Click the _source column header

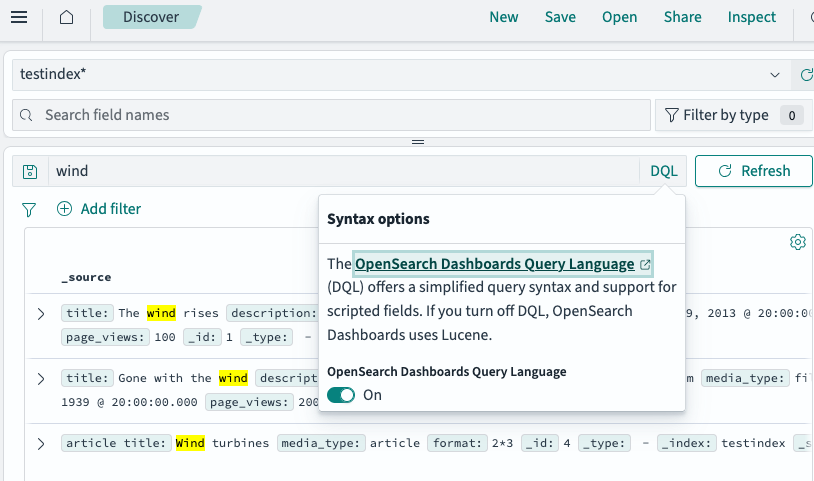tap(86, 278)
